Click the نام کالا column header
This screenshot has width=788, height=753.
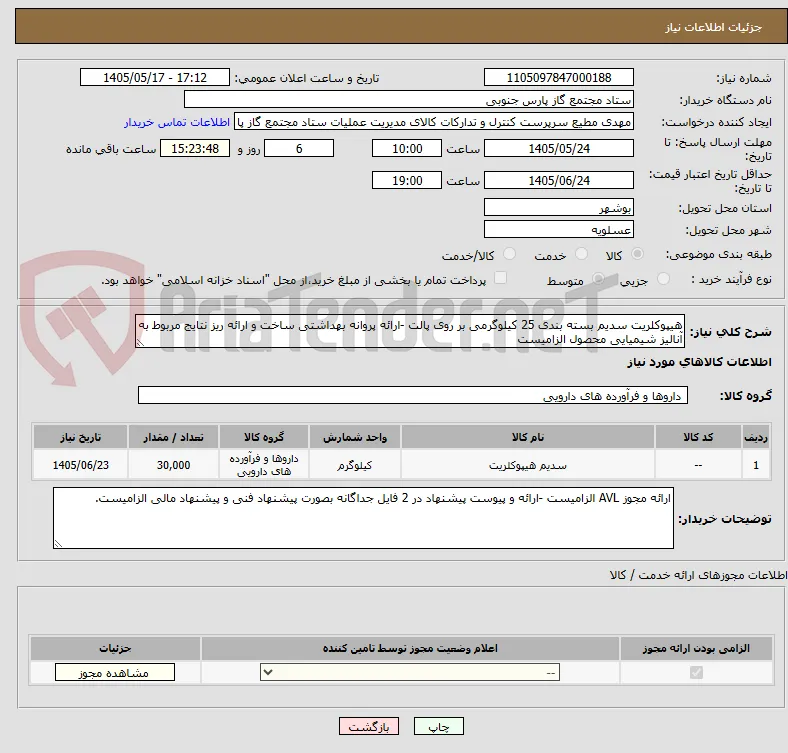pyautogui.click(x=528, y=437)
